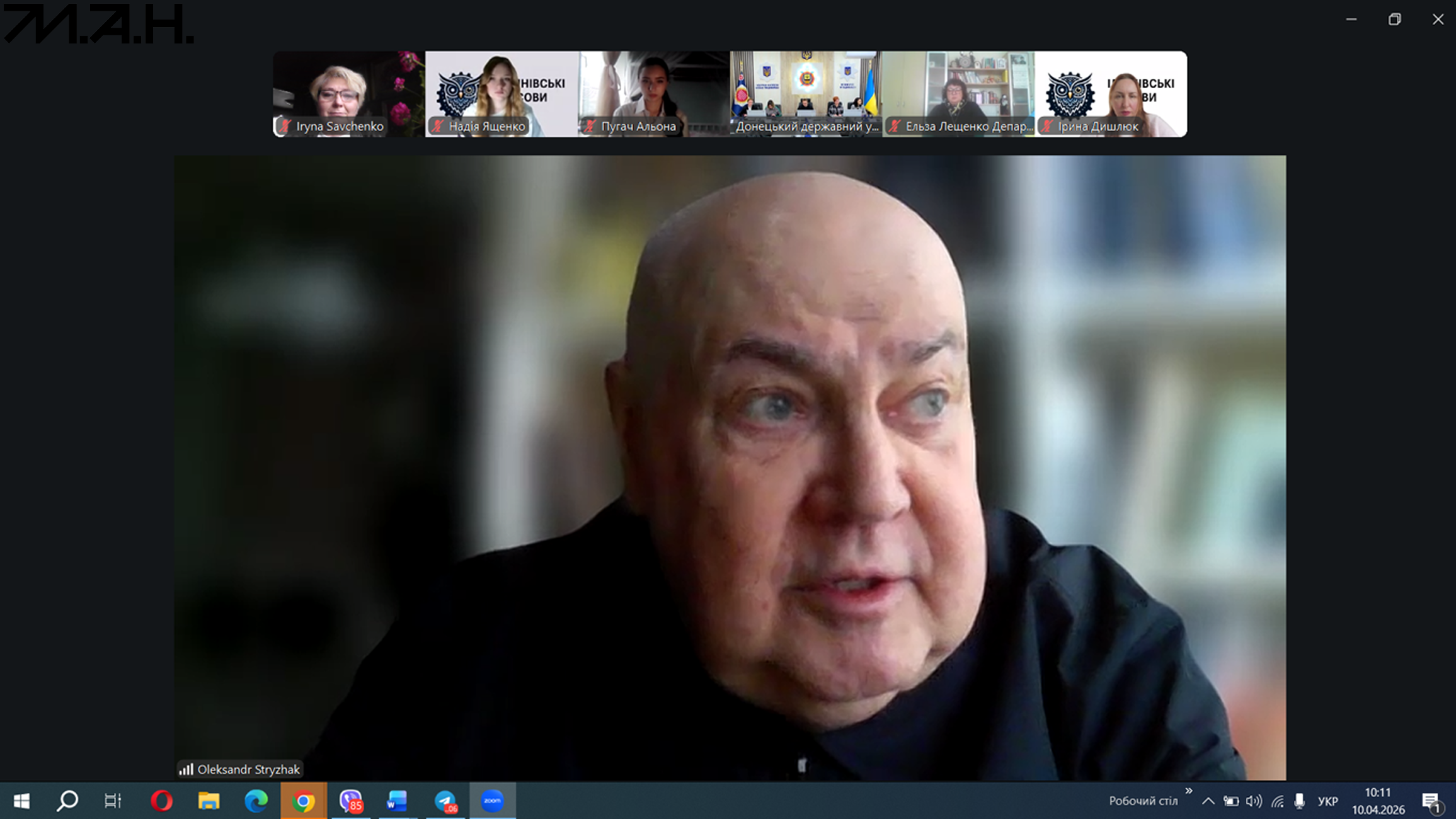
Task: Switch УКР keyboard language indicator
Action: click(1327, 801)
